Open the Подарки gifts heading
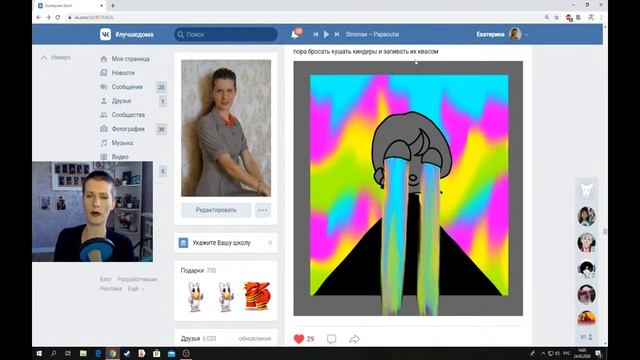Viewport: 640px width, 360px height. (192, 270)
